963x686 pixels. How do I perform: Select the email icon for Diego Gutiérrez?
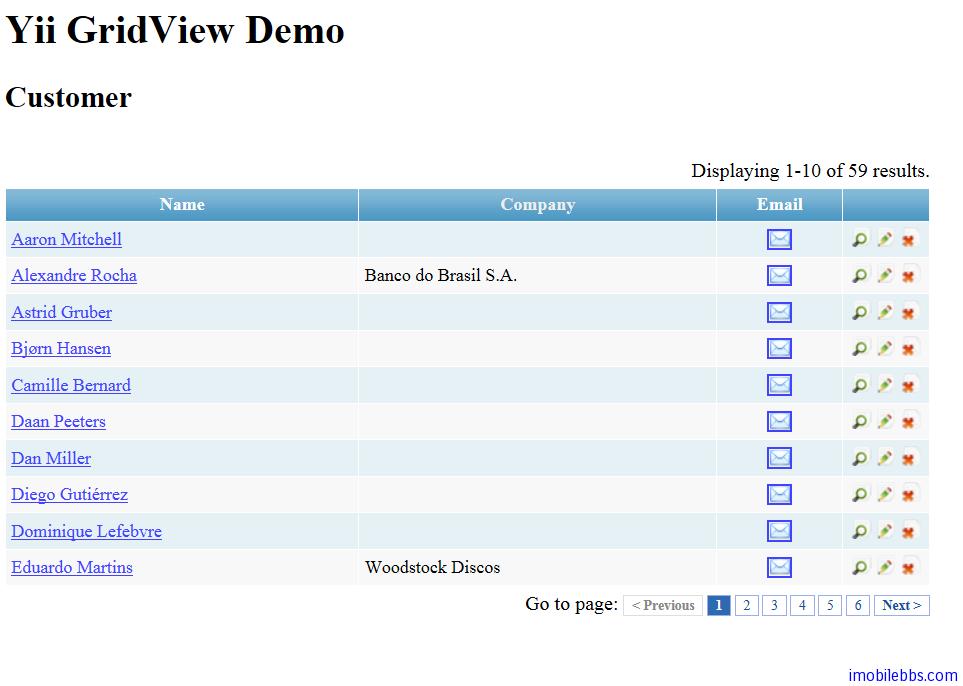[x=779, y=494]
